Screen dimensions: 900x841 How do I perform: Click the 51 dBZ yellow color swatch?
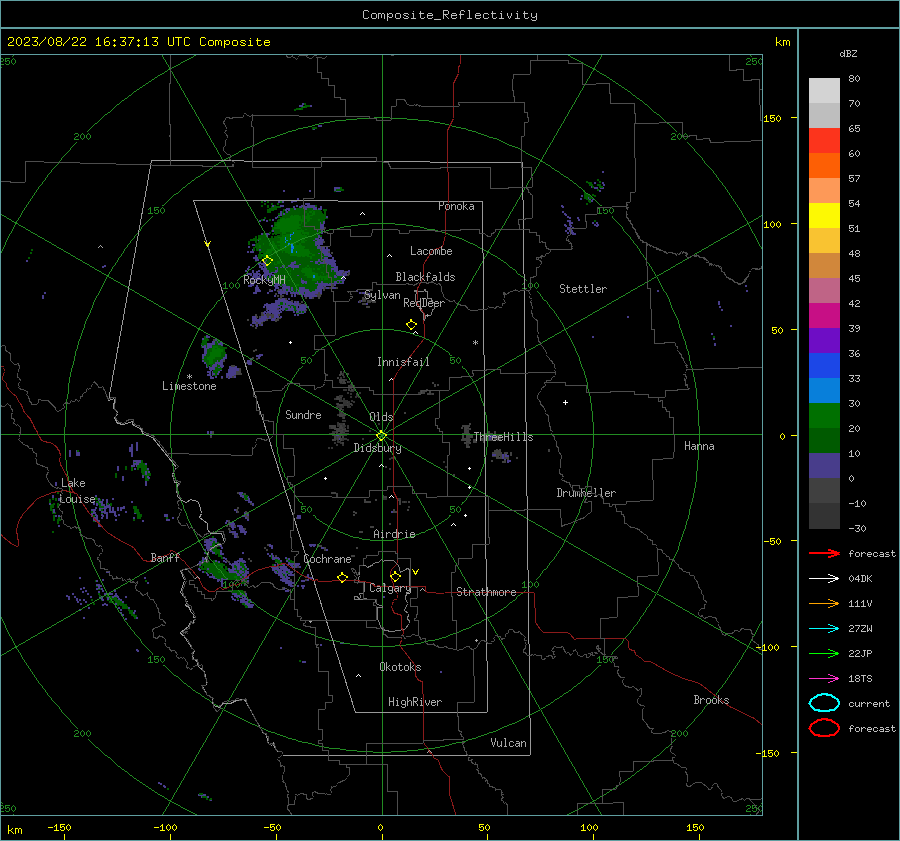(x=824, y=216)
